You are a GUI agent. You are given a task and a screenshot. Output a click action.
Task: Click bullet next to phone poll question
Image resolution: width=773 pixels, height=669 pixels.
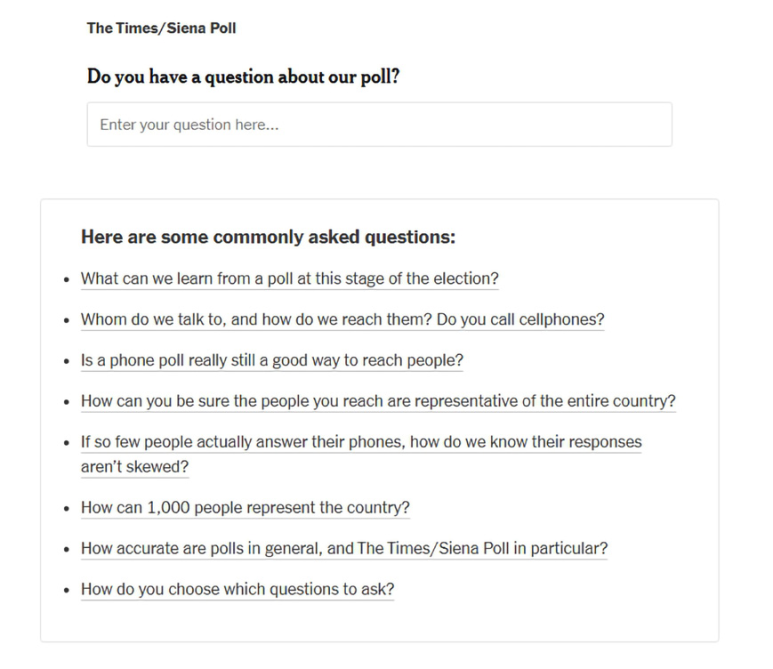coord(66,361)
